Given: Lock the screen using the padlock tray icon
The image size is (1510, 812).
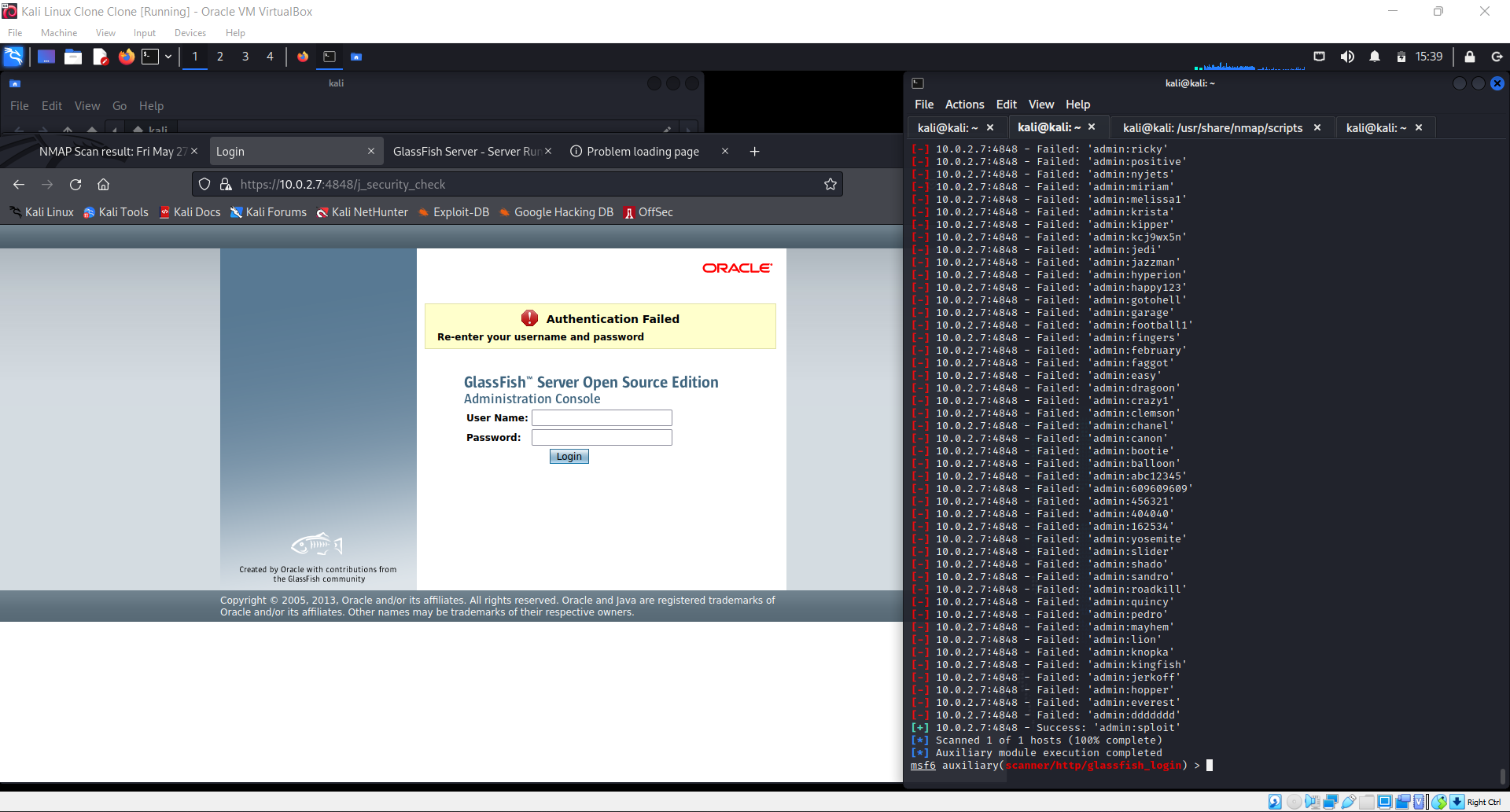Looking at the screenshot, I should pyautogui.click(x=1471, y=57).
